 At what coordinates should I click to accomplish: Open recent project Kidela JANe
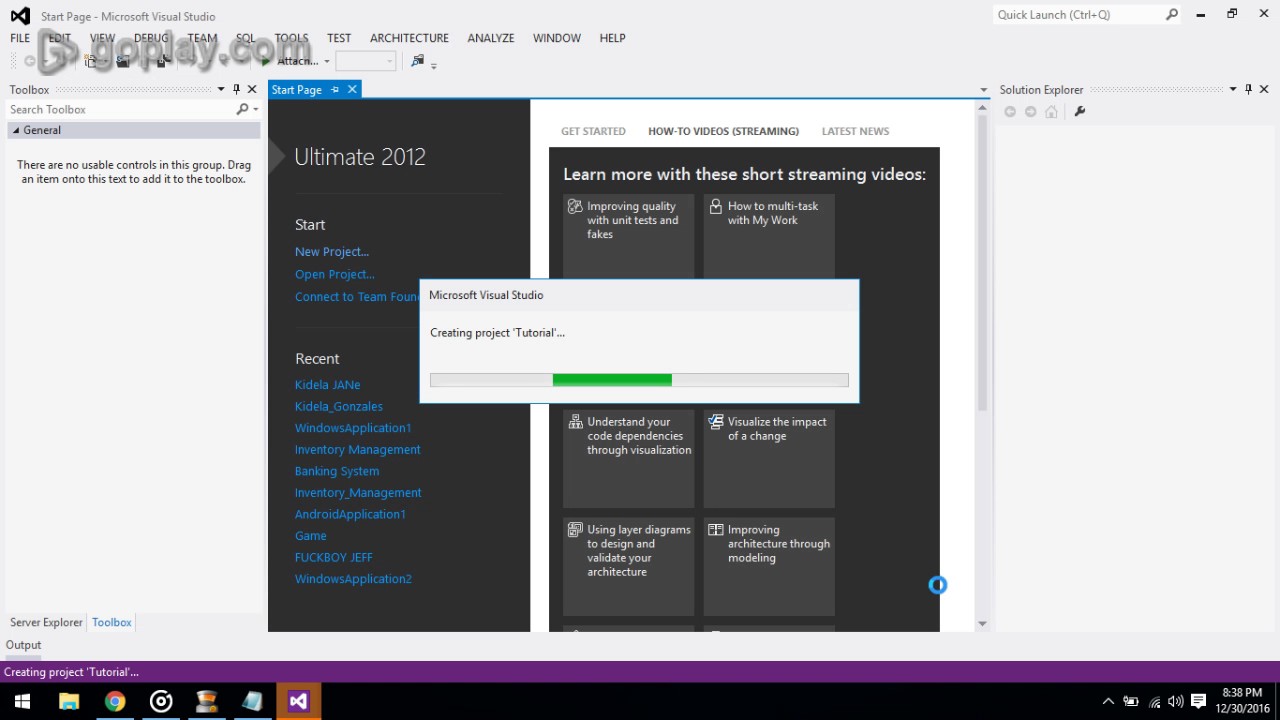328,385
